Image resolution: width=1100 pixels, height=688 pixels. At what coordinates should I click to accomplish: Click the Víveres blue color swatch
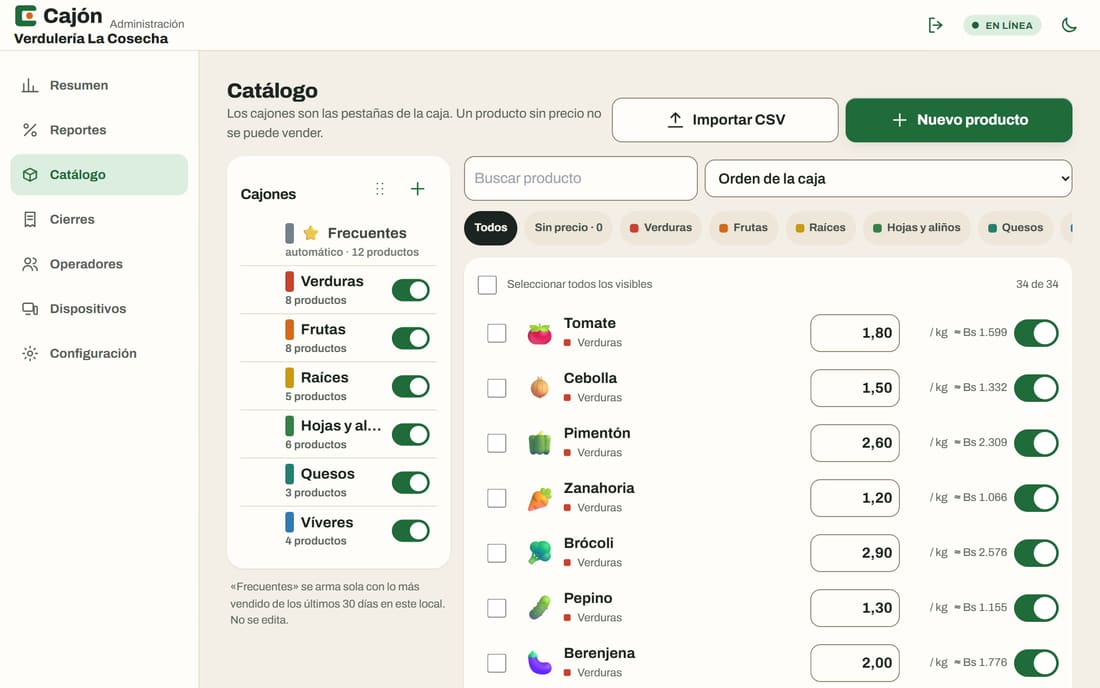[289, 522]
